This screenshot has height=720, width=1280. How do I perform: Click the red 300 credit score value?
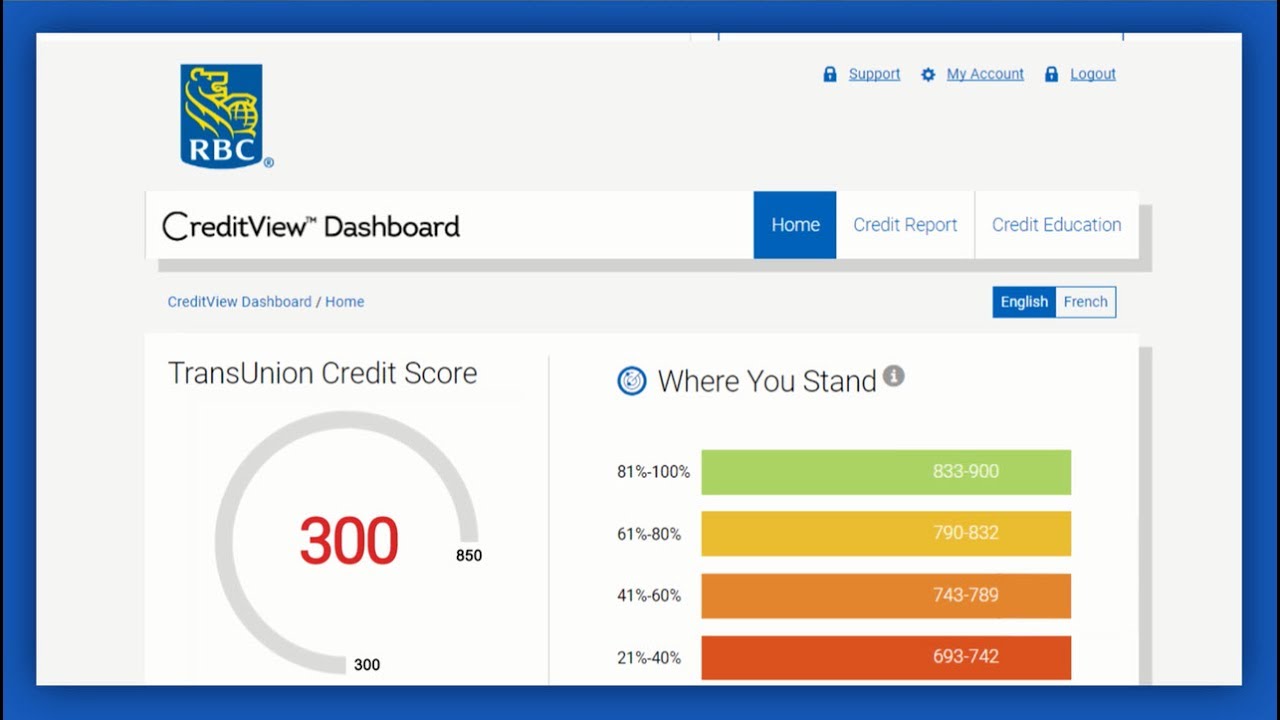349,541
